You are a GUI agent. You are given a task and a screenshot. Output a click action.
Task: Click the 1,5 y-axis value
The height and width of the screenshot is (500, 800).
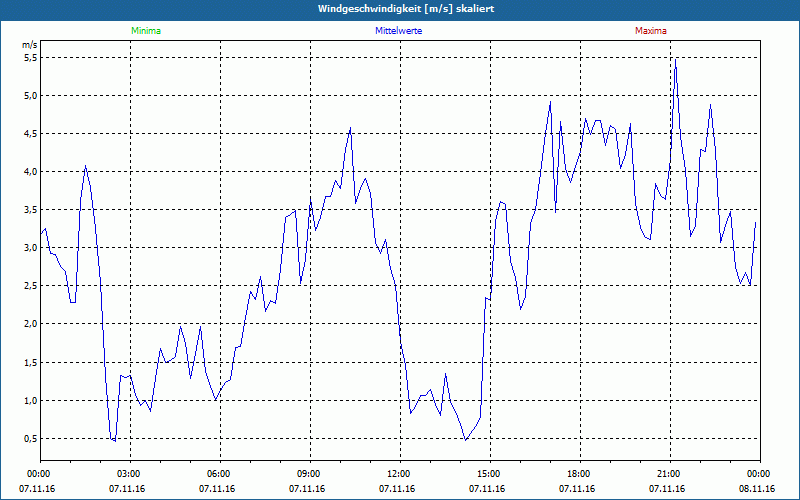click(x=31, y=362)
